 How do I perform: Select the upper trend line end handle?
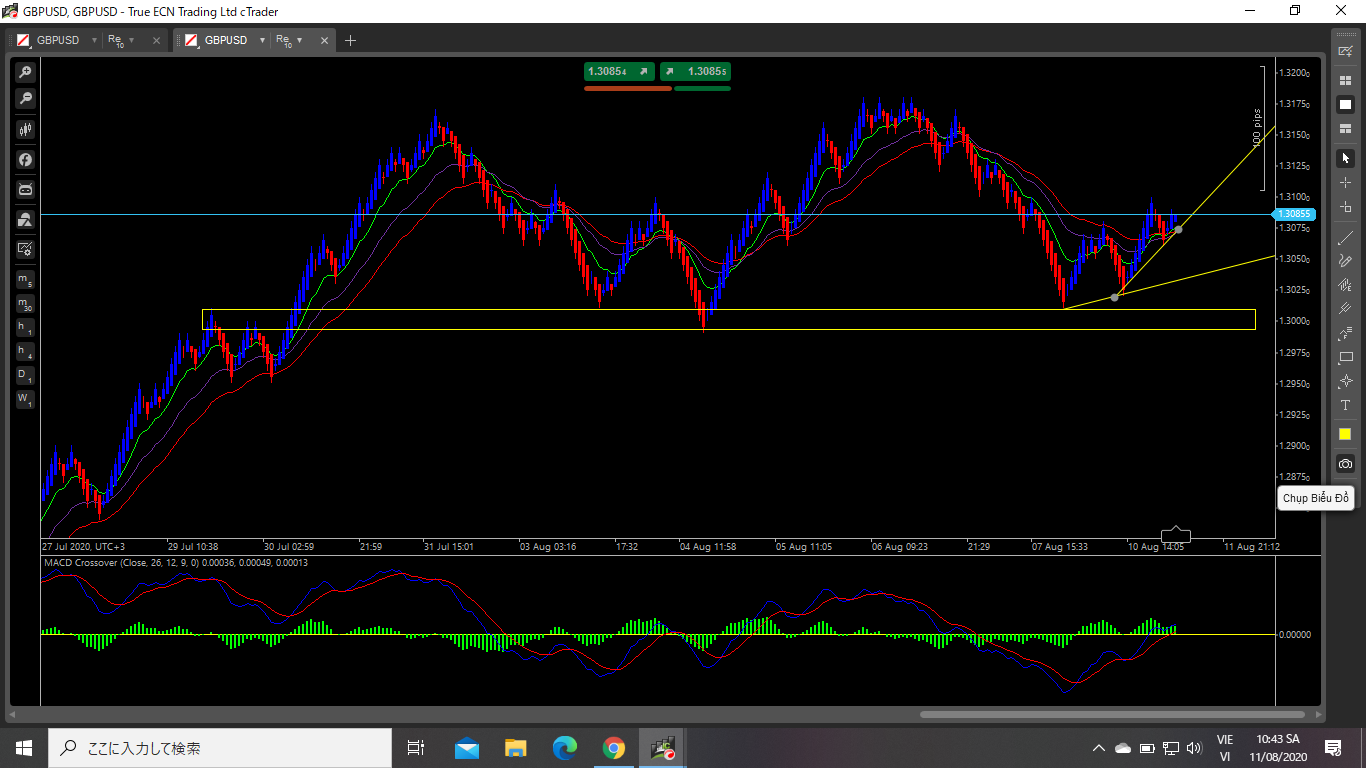pyautogui.click(x=1179, y=229)
